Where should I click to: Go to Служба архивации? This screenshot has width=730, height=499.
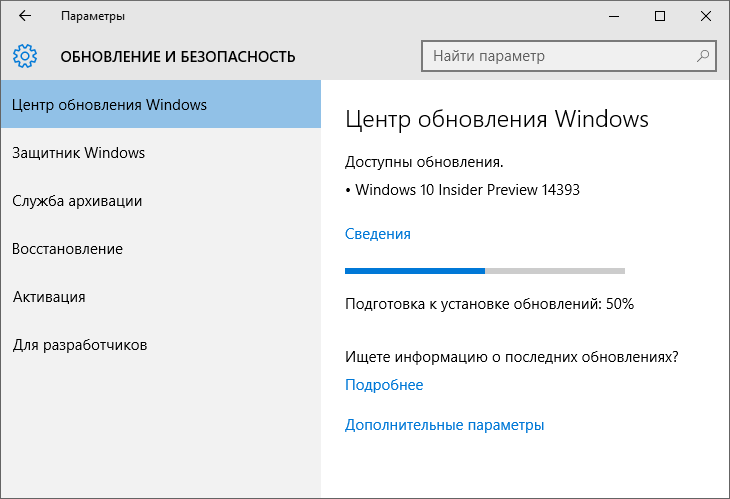click(x=77, y=201)
